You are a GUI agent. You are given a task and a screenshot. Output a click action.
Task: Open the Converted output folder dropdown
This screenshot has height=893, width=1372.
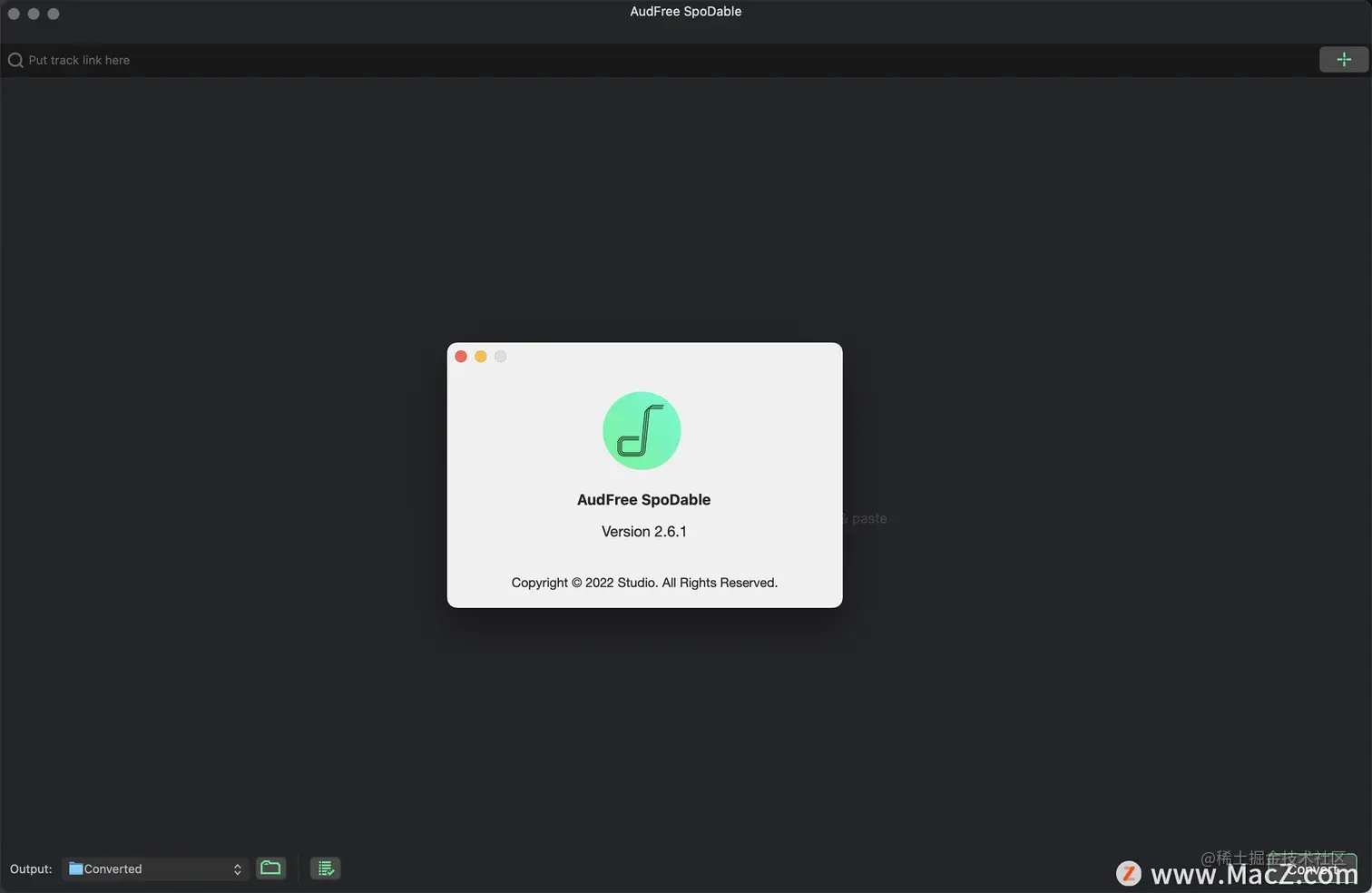click(x=155, y=868)
